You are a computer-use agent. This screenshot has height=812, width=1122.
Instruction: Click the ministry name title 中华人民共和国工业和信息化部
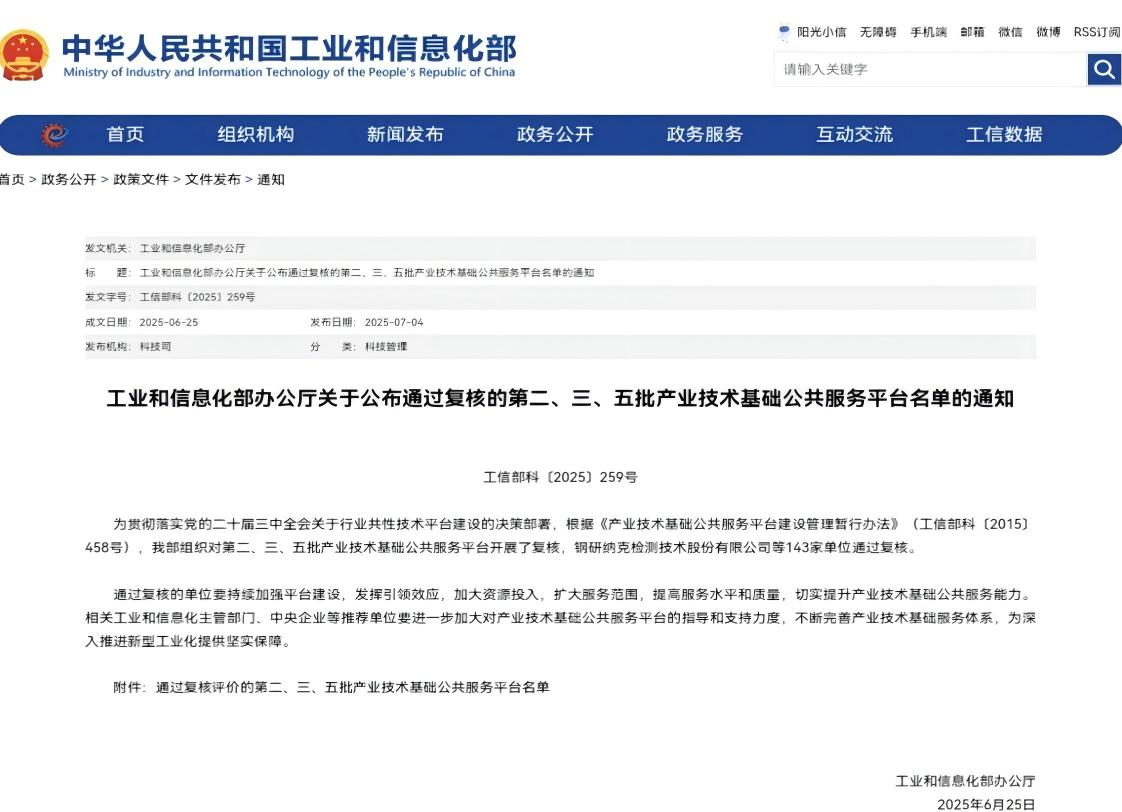click(289, 48)
